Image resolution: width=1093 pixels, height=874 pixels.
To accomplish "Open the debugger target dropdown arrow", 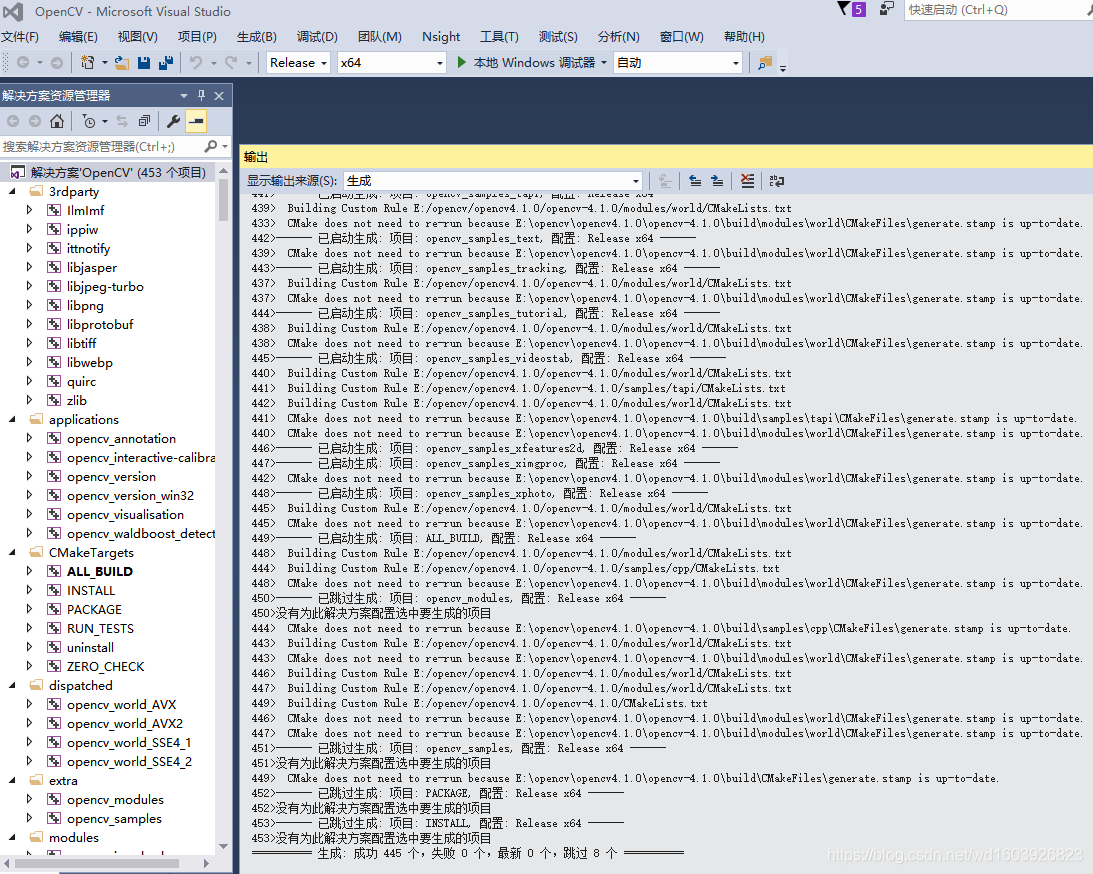I will pos(603,63).
